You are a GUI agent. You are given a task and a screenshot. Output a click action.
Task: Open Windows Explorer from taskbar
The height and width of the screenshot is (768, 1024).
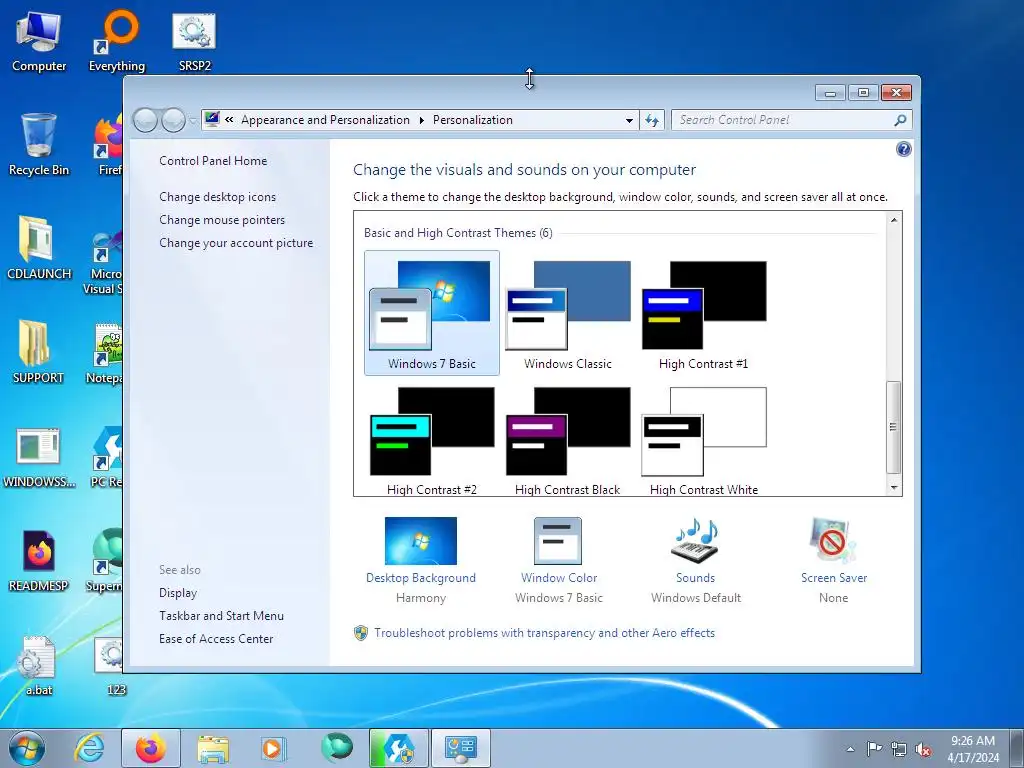pos(213,748)
